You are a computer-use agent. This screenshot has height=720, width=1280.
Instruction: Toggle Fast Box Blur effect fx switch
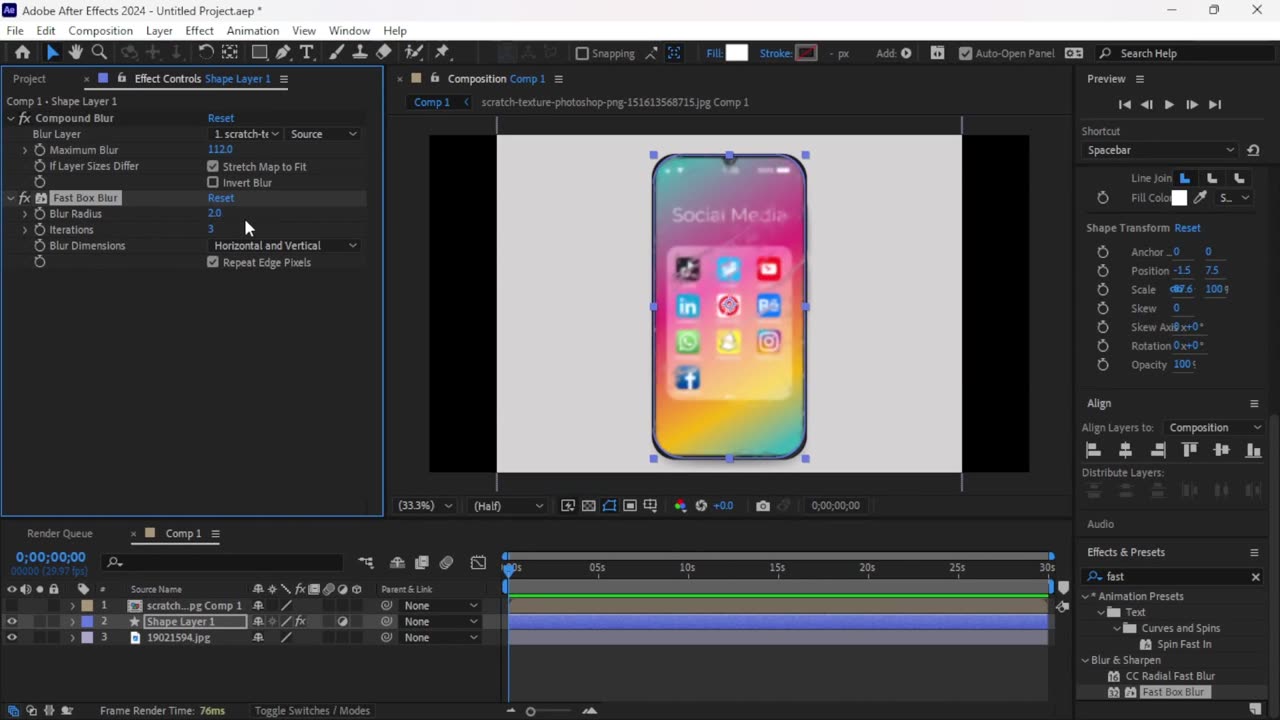point(24,198)
